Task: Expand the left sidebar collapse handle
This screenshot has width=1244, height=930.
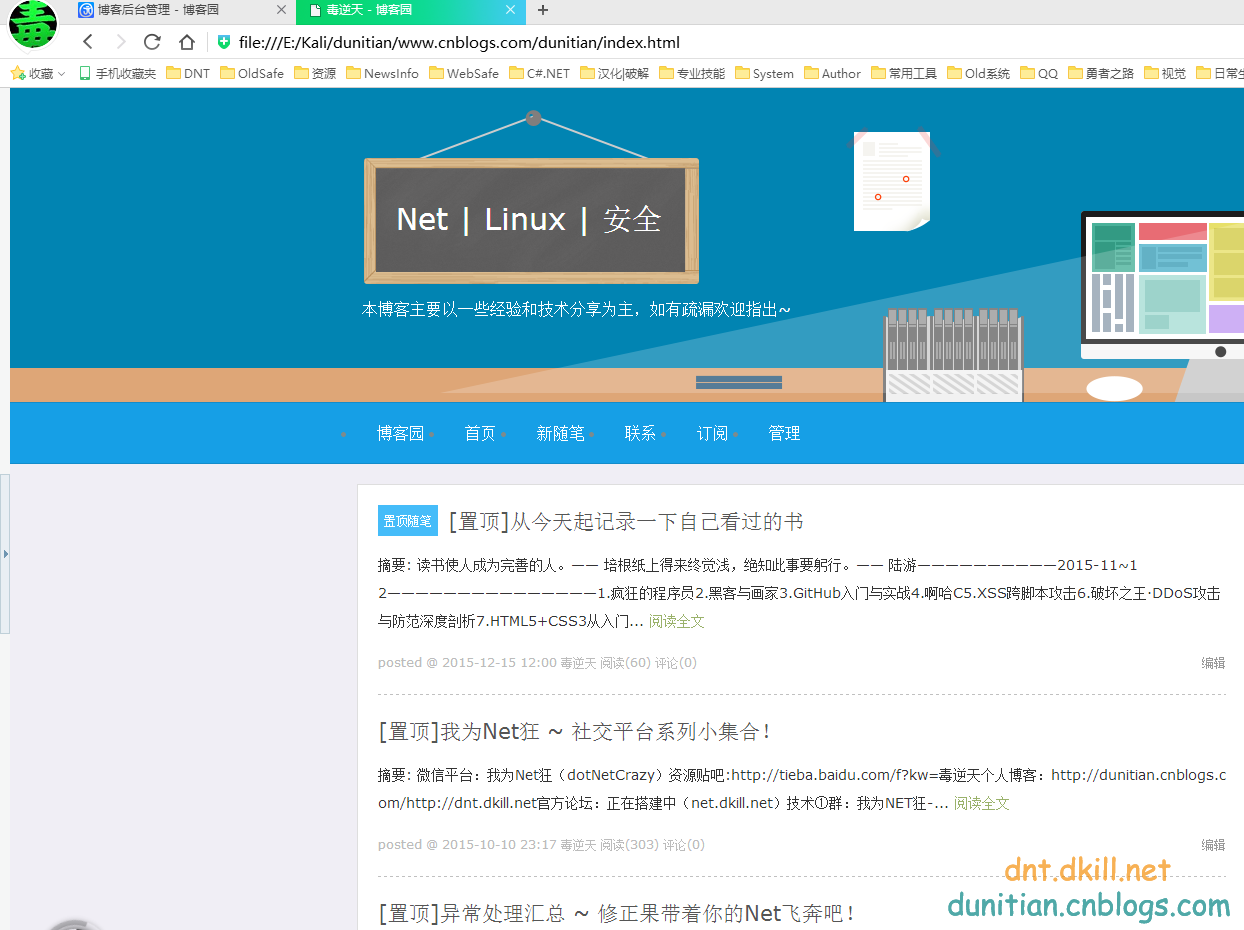Action: click(5, 553)
